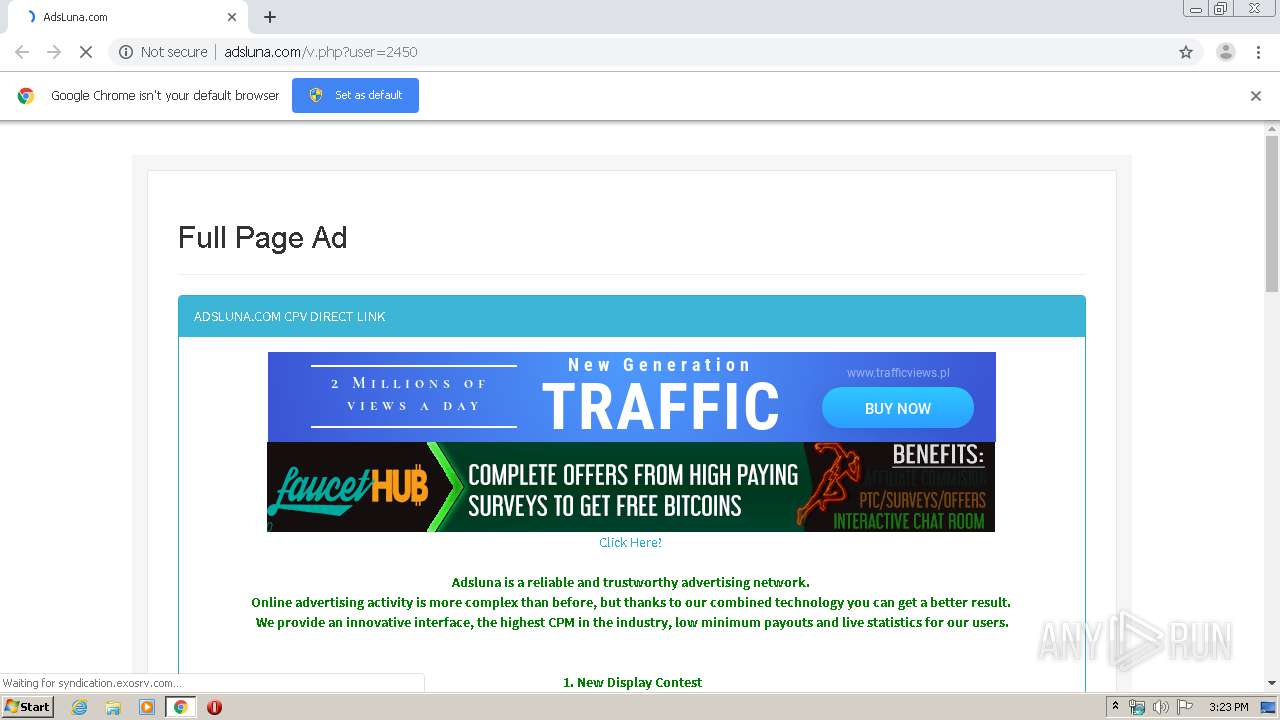The width and height of the screenshot is (1280, 720).
Task: Open the FaucetHub bitcoin banner ad
Action: coord(631,487)
